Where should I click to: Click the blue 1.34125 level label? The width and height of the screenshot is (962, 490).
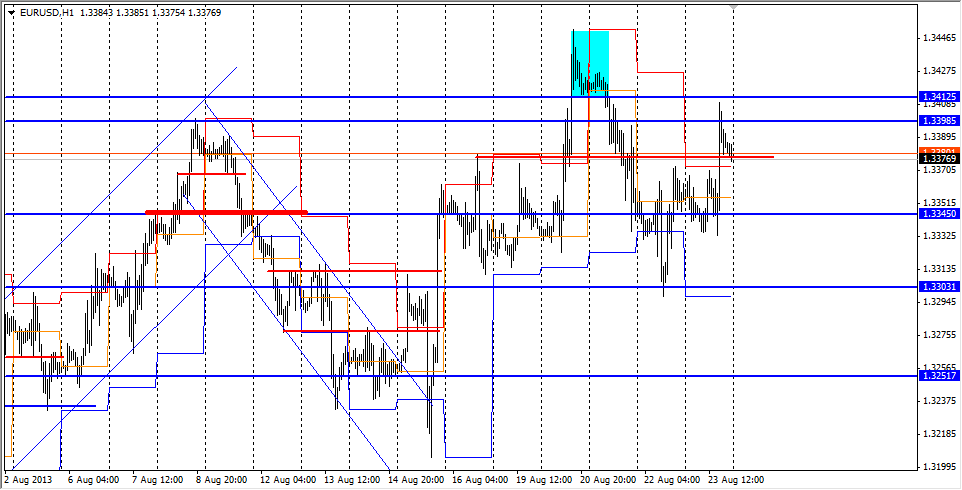point(939,97)
